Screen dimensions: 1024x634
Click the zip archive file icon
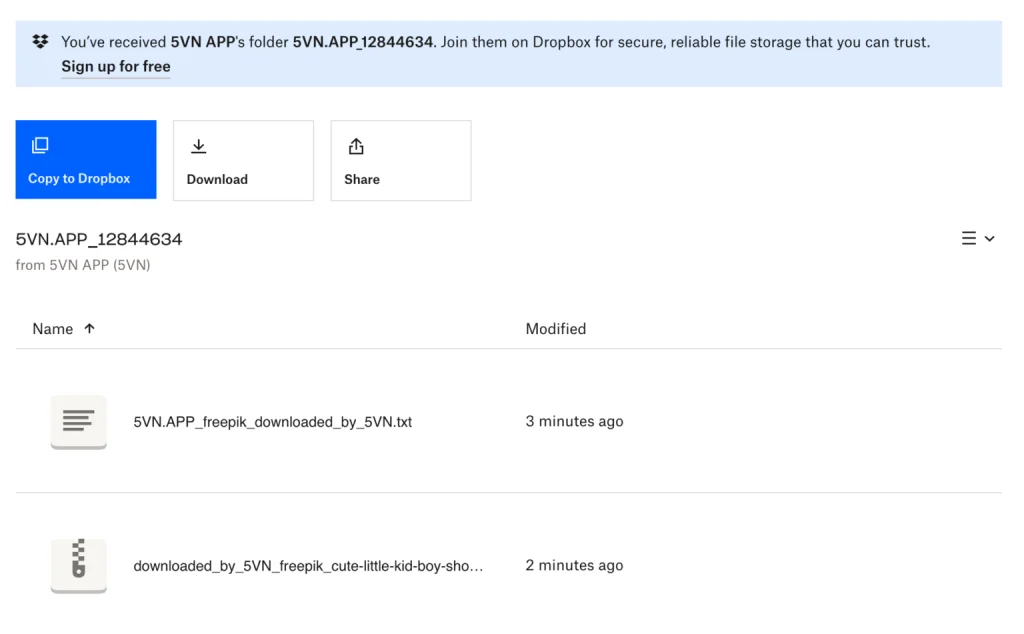(x=79, y=565)
